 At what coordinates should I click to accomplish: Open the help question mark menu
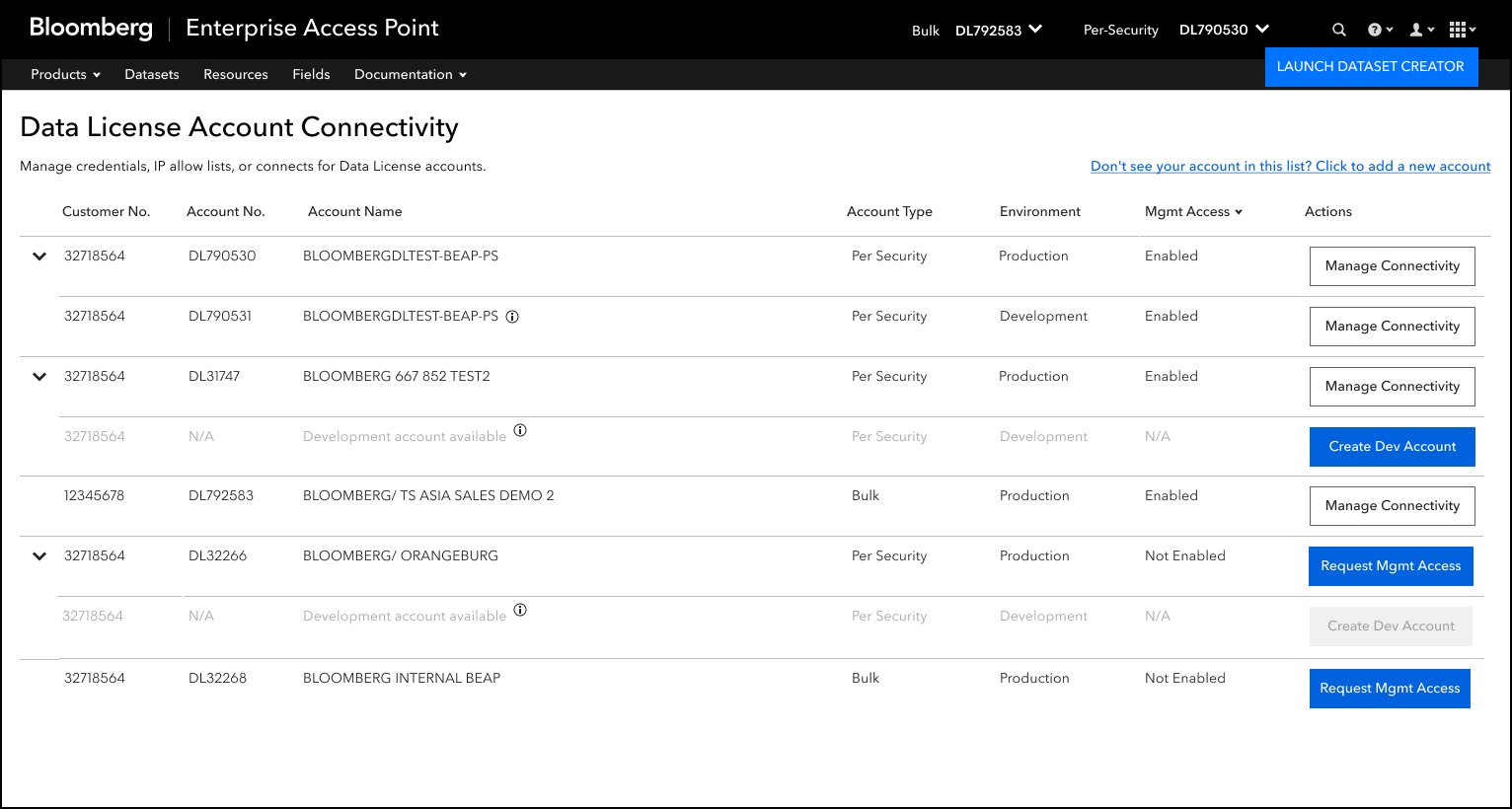click(x=1379, y=30)
